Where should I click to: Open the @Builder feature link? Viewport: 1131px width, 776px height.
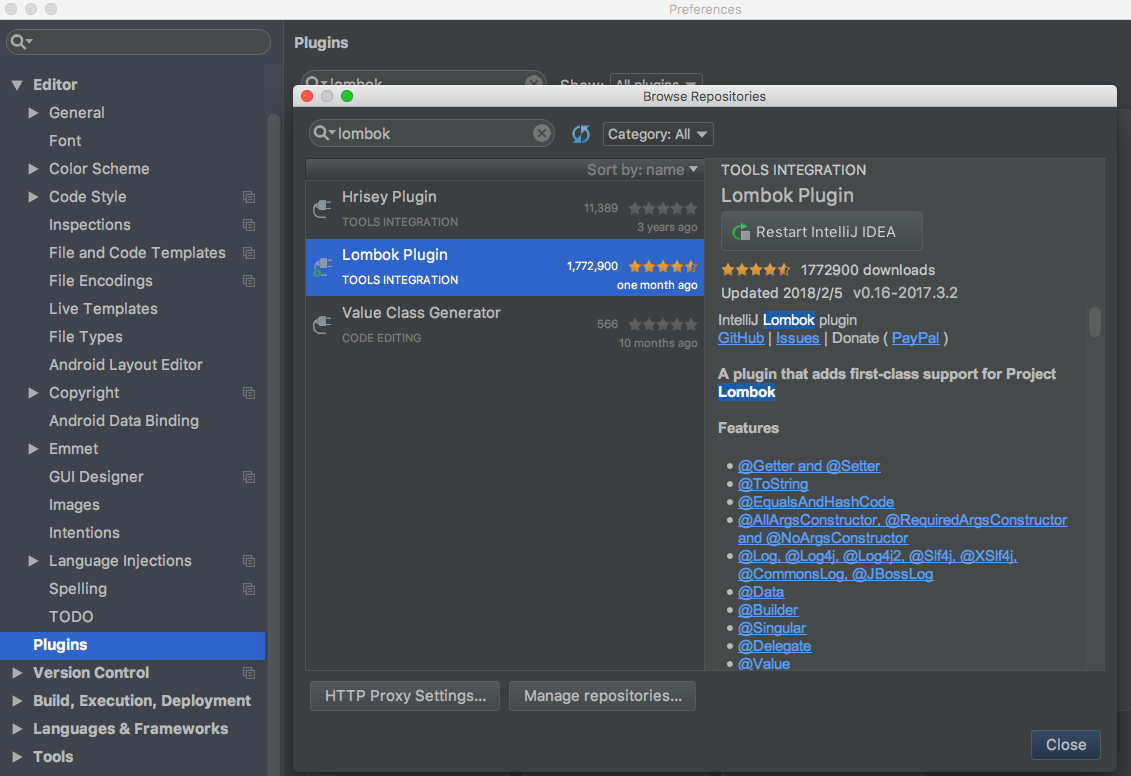click(x=767, y=610)
